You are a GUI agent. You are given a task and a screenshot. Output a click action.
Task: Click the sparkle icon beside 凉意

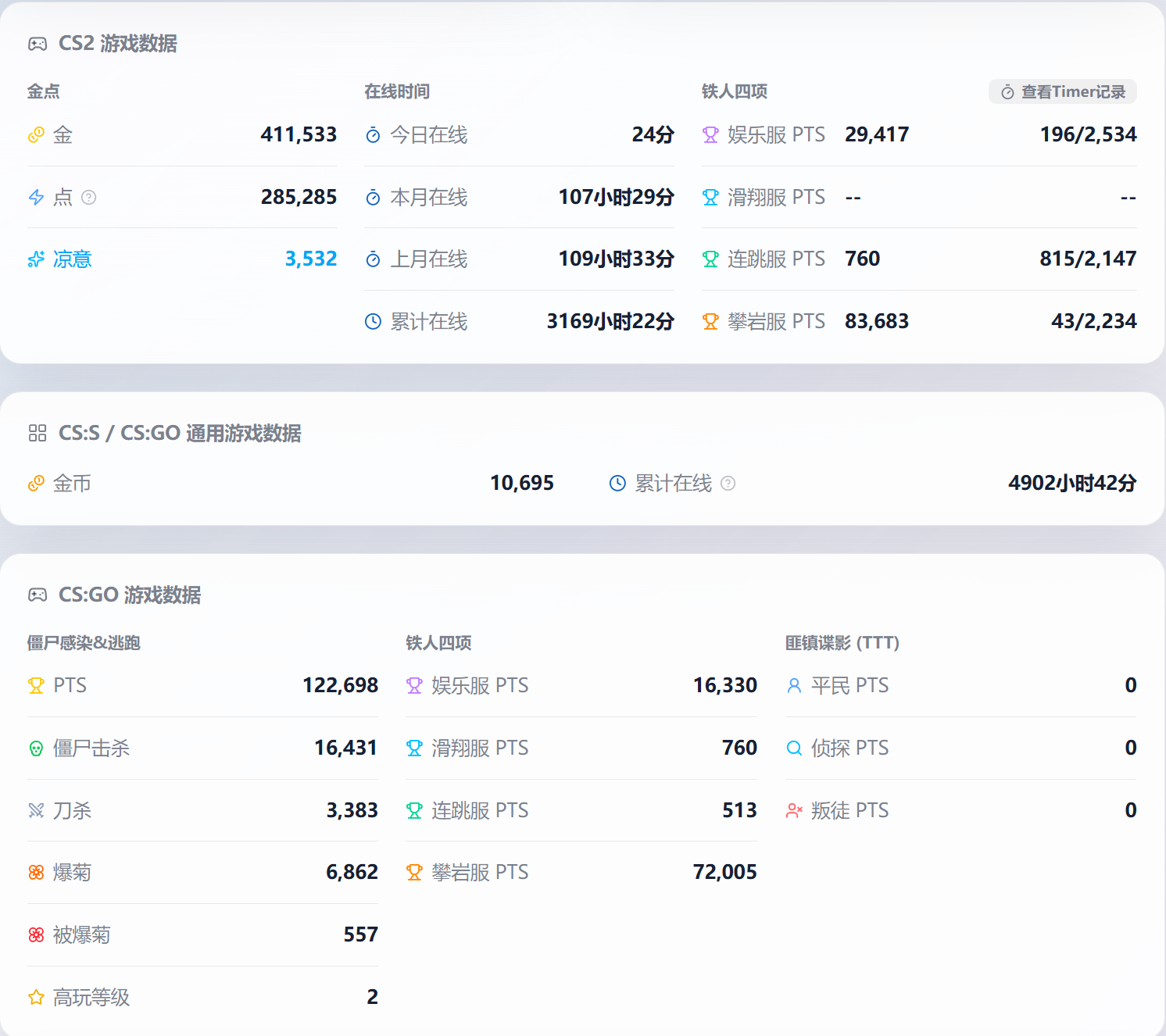click(36, 259)
